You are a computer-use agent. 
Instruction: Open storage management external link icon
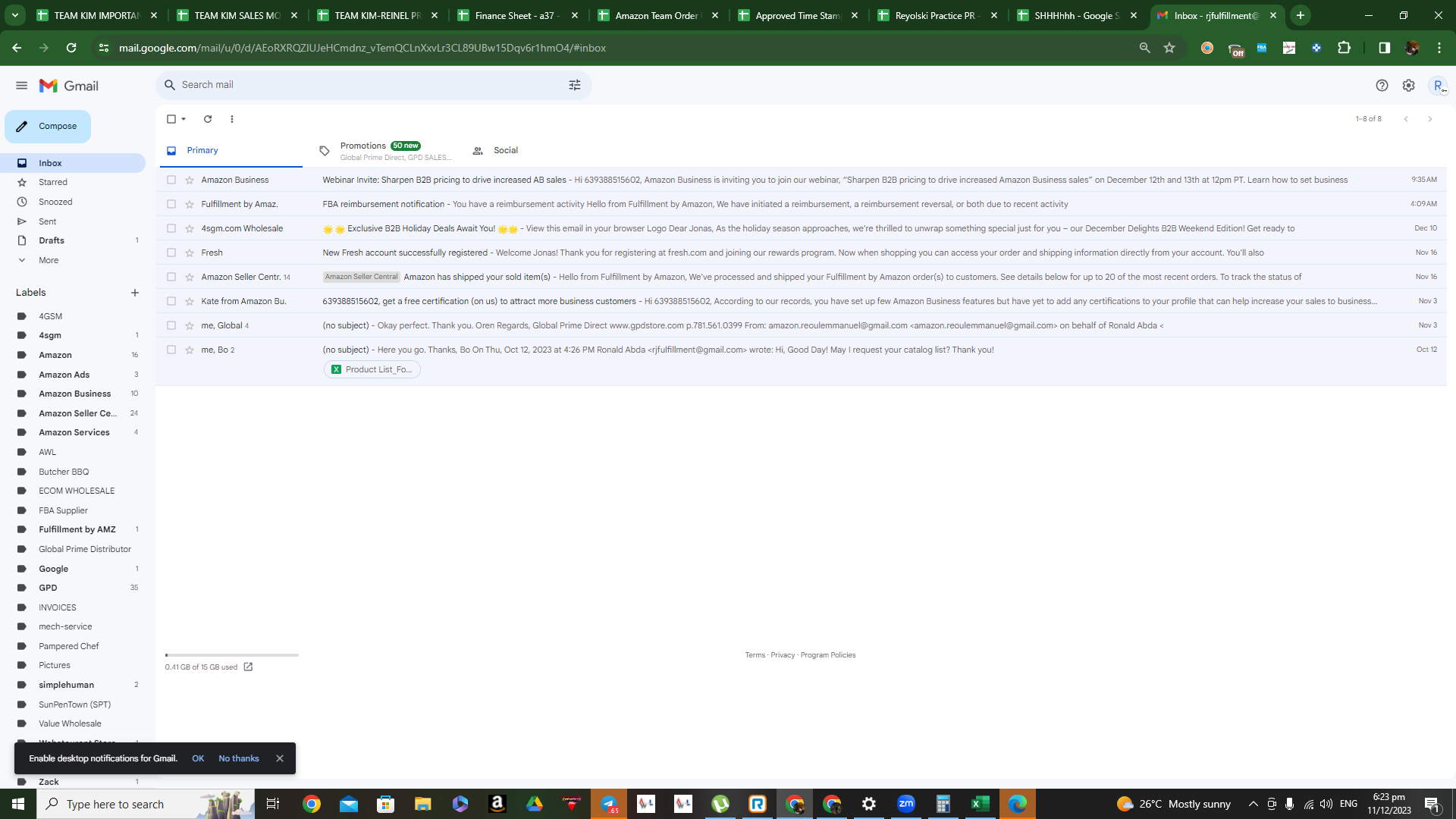click(x=248, y=667)
